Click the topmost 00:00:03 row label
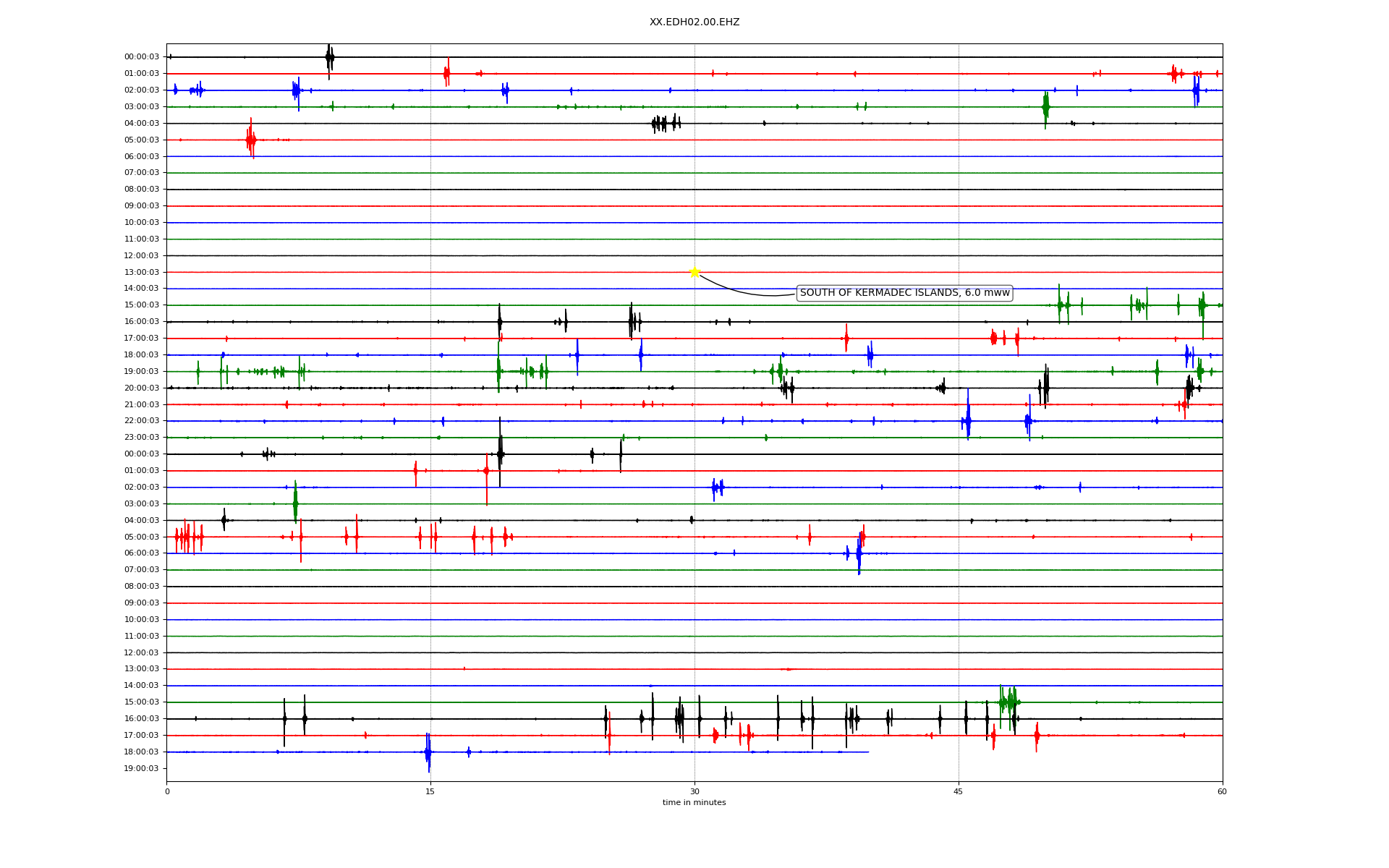 [142, 57]
